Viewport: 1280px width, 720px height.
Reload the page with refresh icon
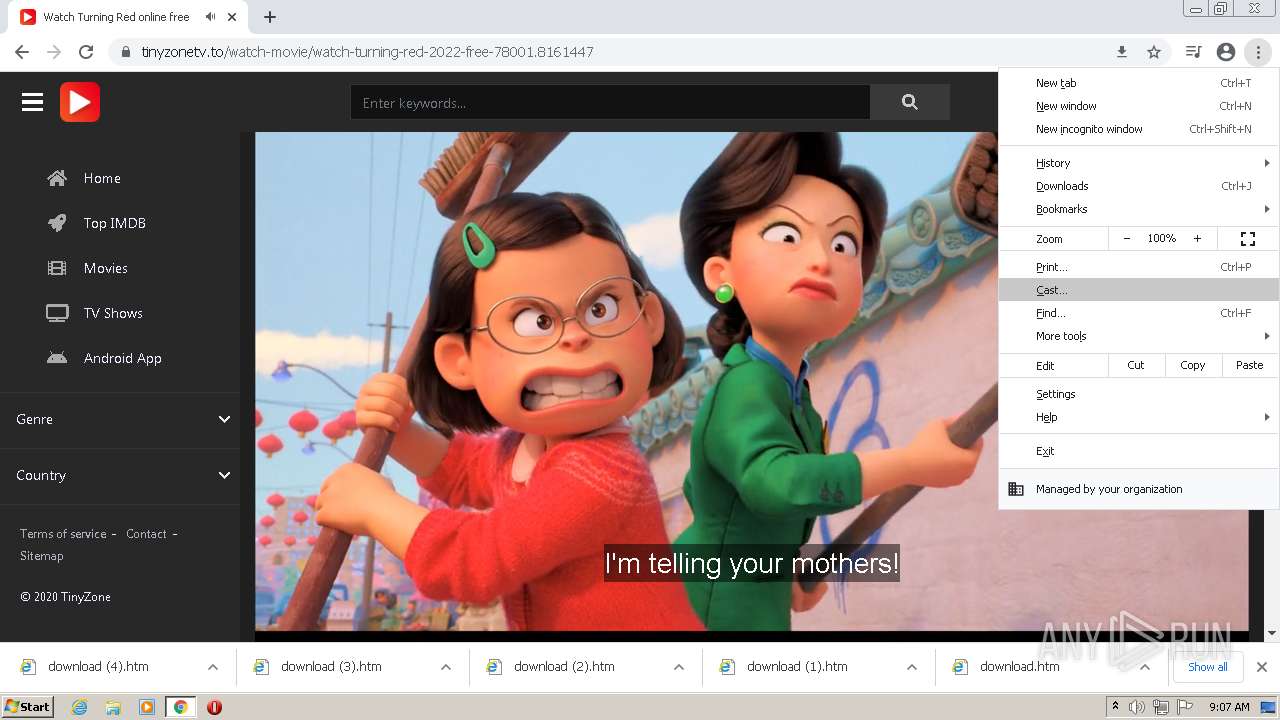pos(86,52)
